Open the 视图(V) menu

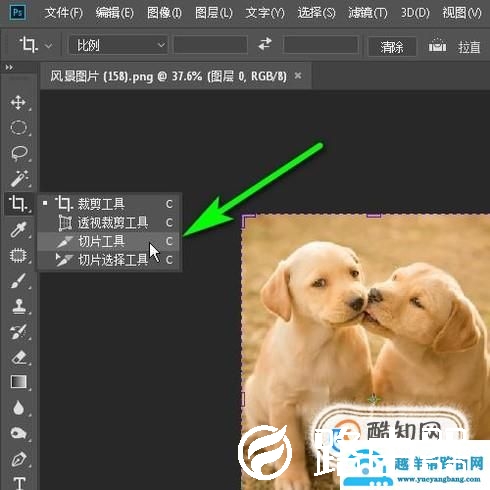[462, 13]
